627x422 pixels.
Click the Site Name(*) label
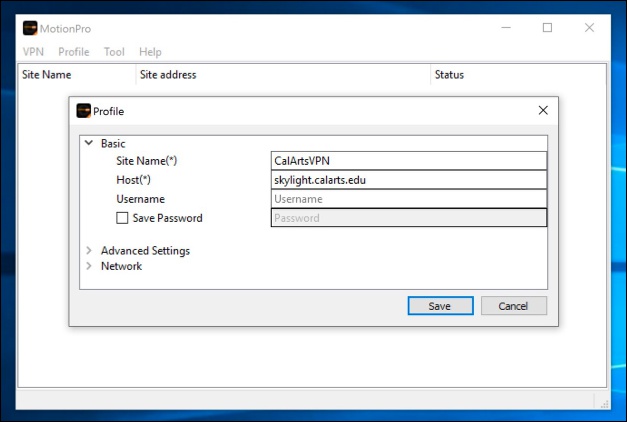tap(146, 161)
